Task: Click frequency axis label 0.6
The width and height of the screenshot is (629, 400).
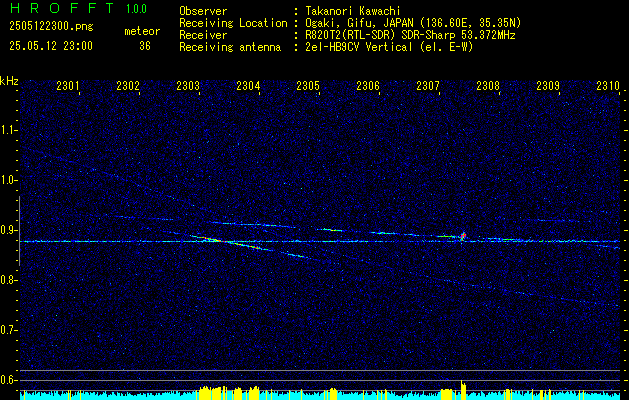Action: pyautogui.click(x=8, y=380)
